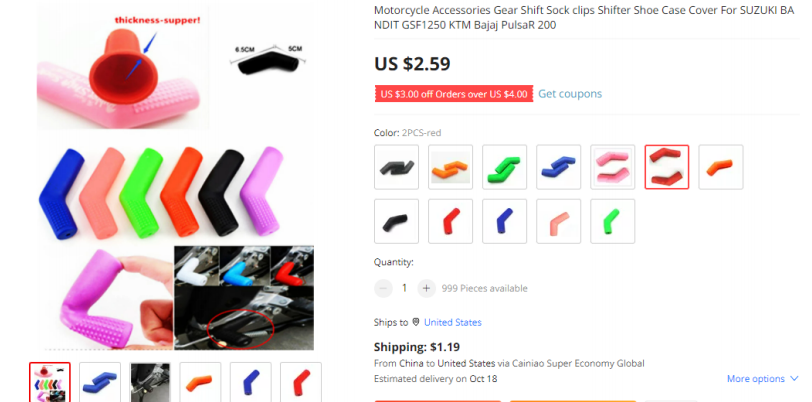
Task: Choose the single red shifter cover option
Action: (x=450, y=221)
